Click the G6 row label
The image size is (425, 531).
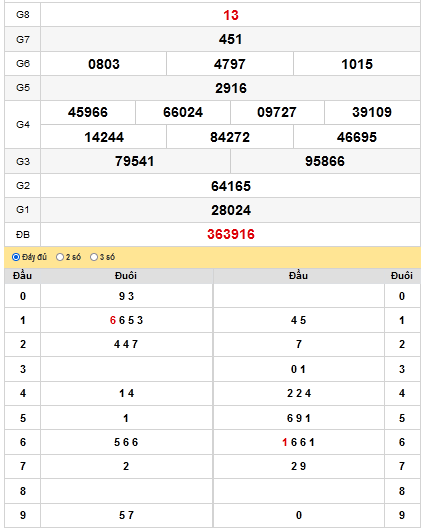coord(23,63)
